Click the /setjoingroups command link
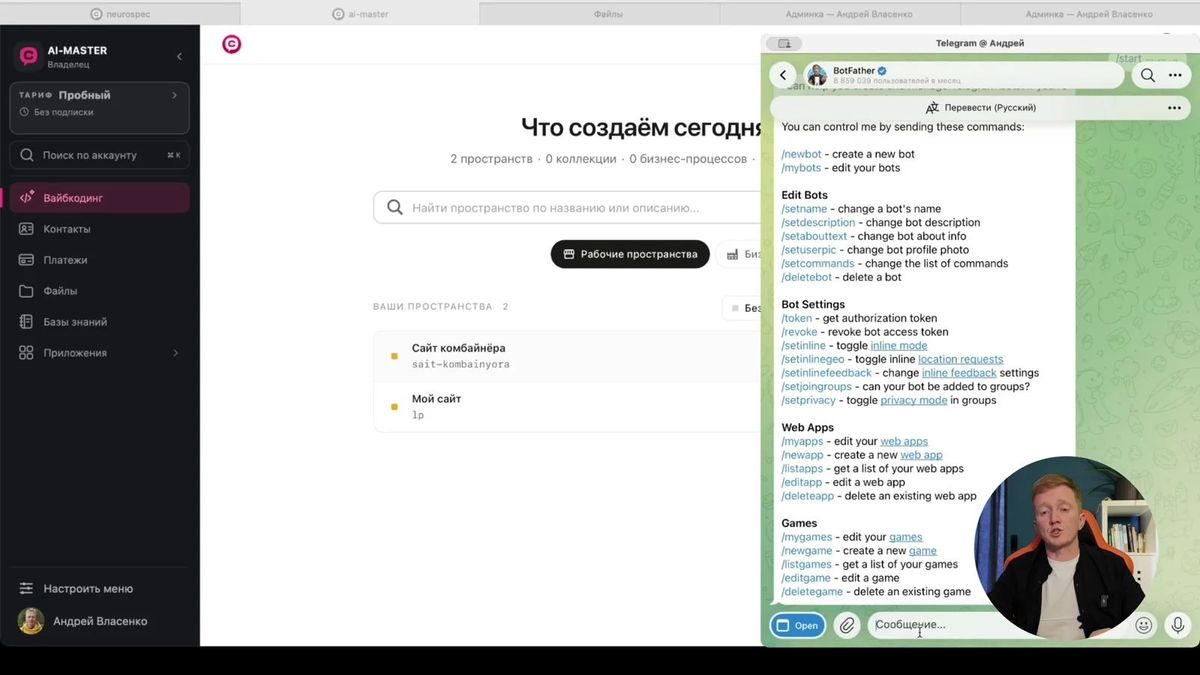Viewport: 1200px width, 675px height. pyautogui.click(x=817, y=387)
